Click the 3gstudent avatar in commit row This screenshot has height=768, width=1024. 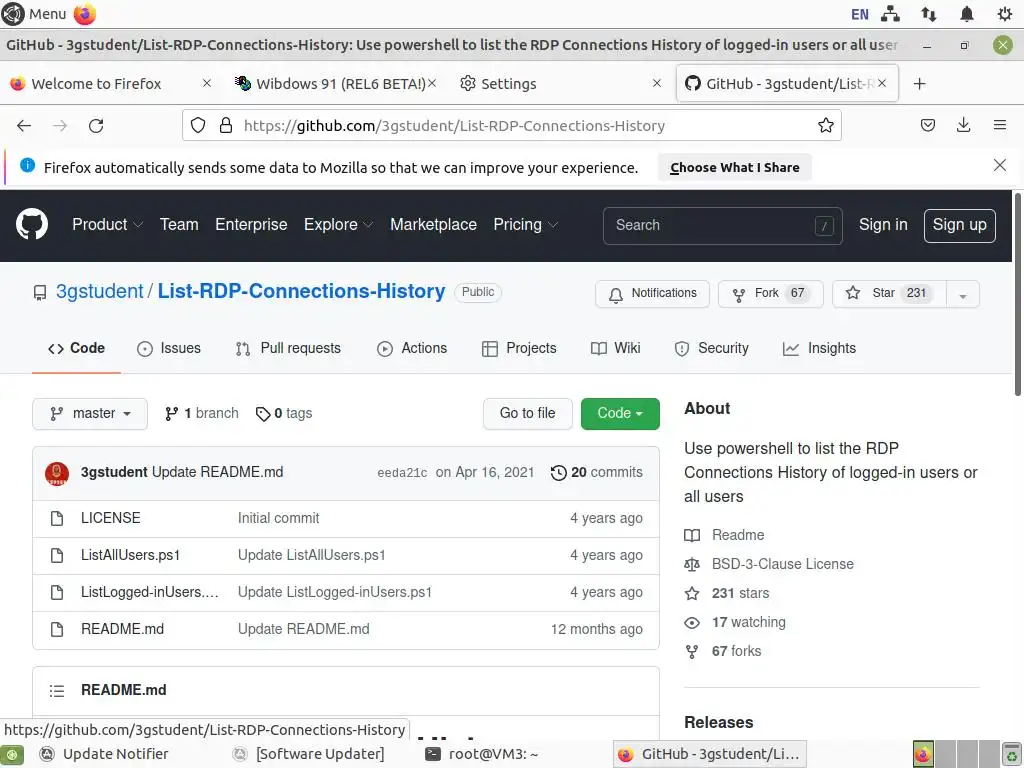coord(57,473)
